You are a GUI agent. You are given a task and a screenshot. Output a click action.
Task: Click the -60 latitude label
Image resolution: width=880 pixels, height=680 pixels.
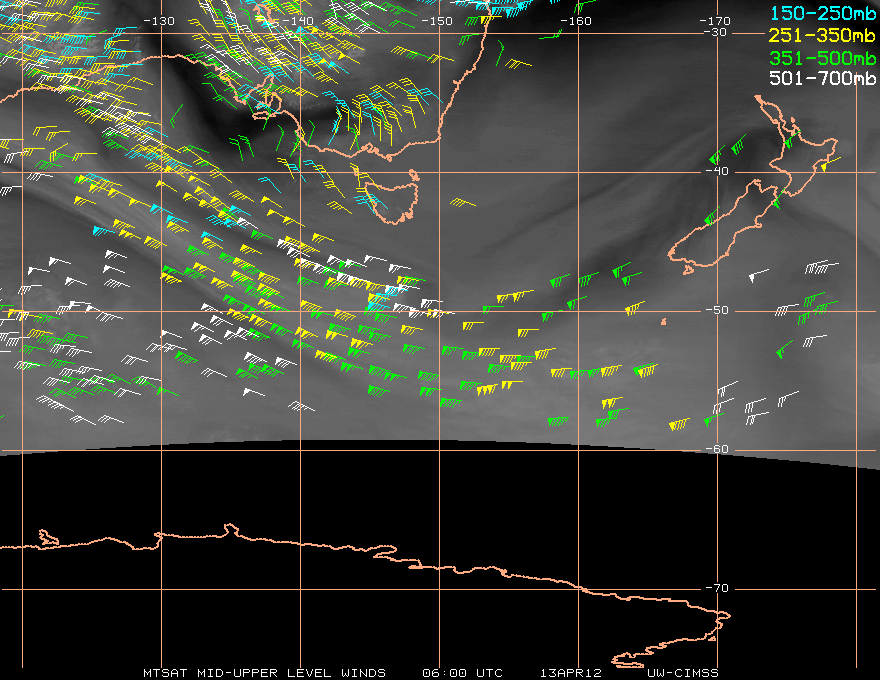[x=717, y=449]
